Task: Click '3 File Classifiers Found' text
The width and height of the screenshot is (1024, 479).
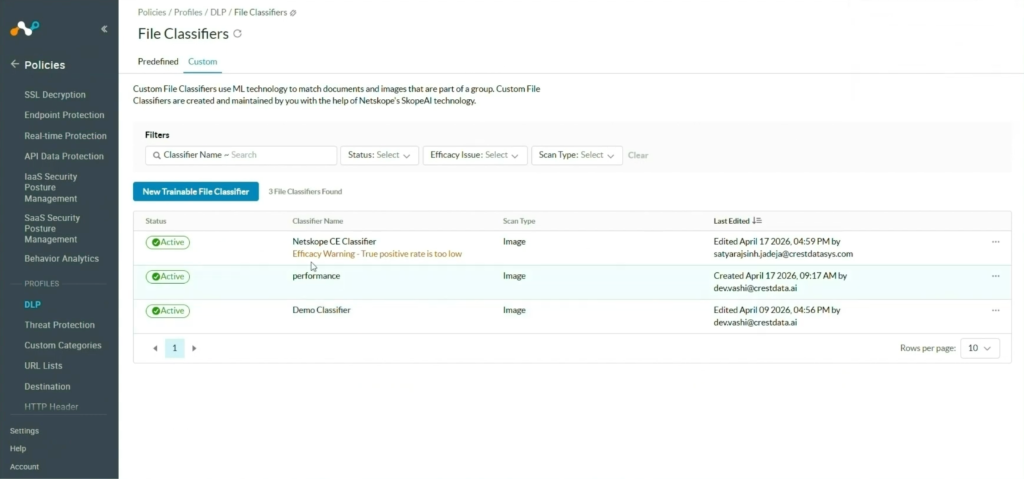Action: coord(305,191)
